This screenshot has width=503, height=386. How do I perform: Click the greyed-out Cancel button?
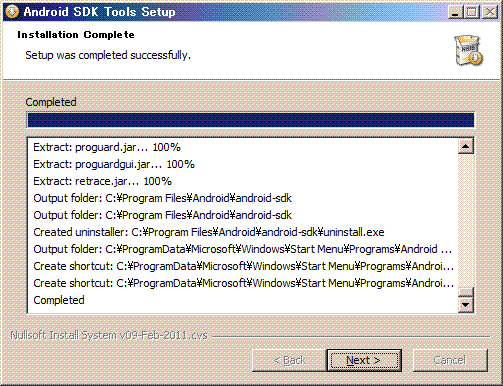click(x=450, y=360)
